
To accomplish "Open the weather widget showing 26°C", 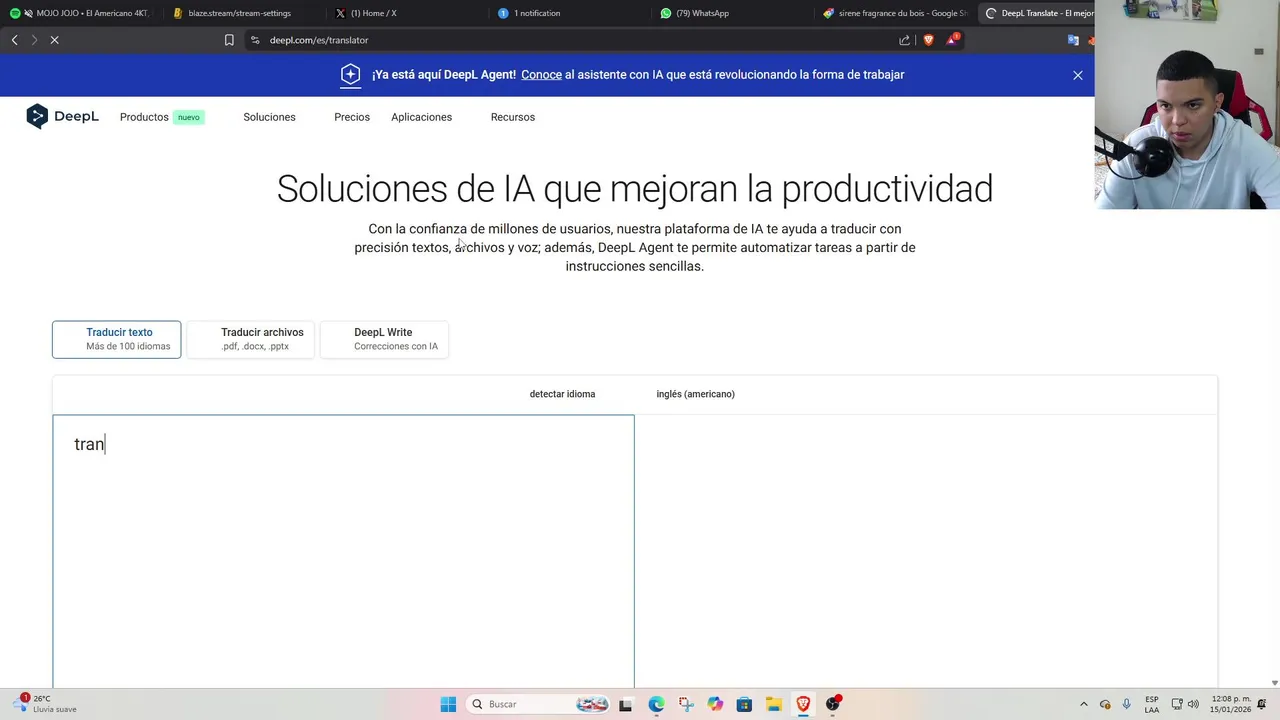I will [x=46, y=704].
